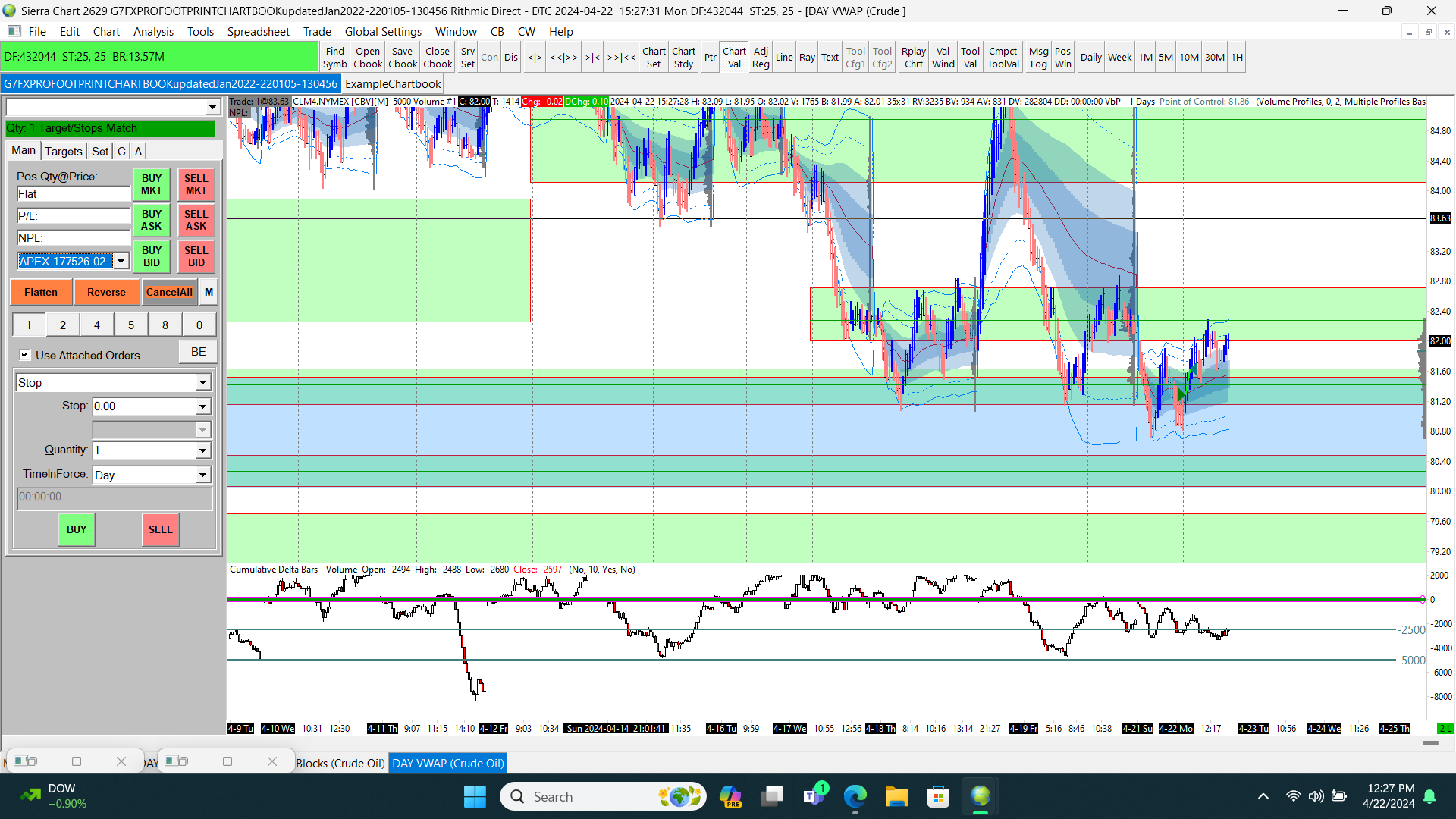The height and width of the screenshot is (819, 1456).
Task: Expand the Stop order type dropdown
Action: tap(202, 383)
